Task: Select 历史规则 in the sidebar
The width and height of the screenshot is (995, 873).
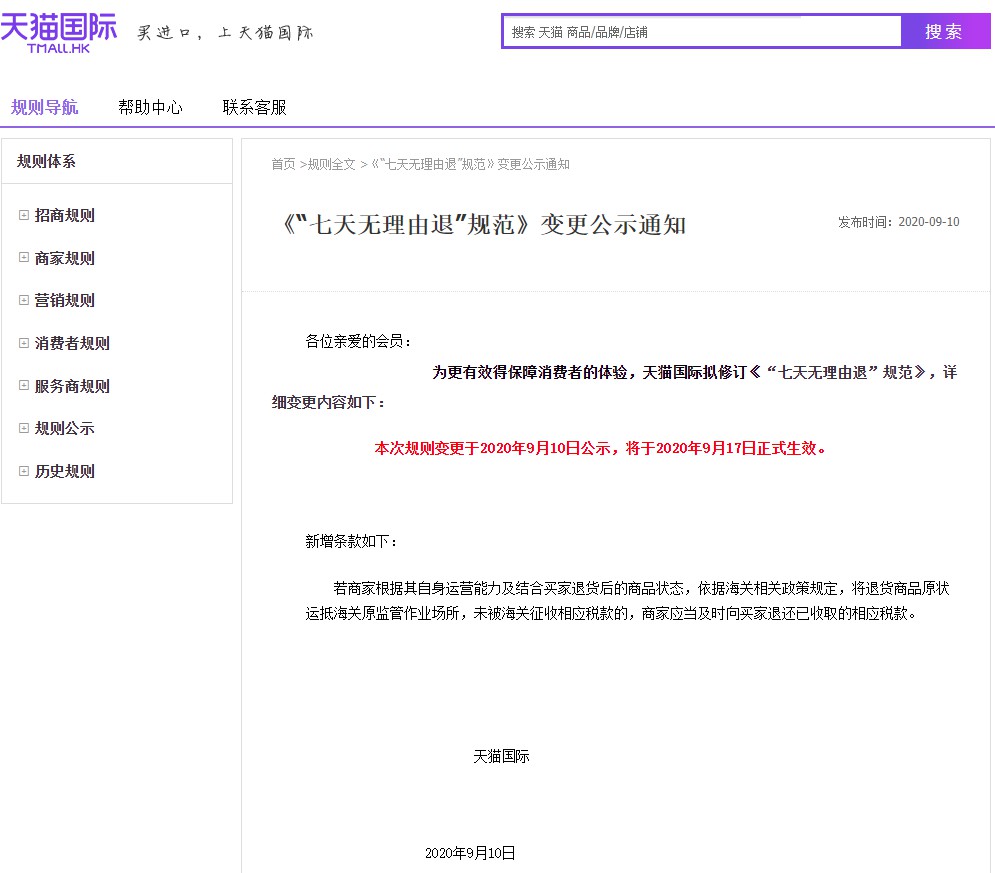Action: [x=65, y=471]
